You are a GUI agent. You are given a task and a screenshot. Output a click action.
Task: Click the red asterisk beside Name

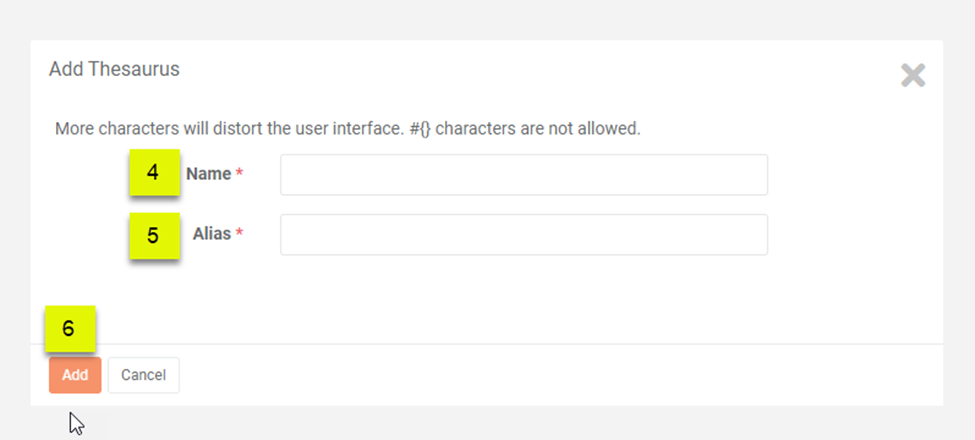click(x=240, y=175)
